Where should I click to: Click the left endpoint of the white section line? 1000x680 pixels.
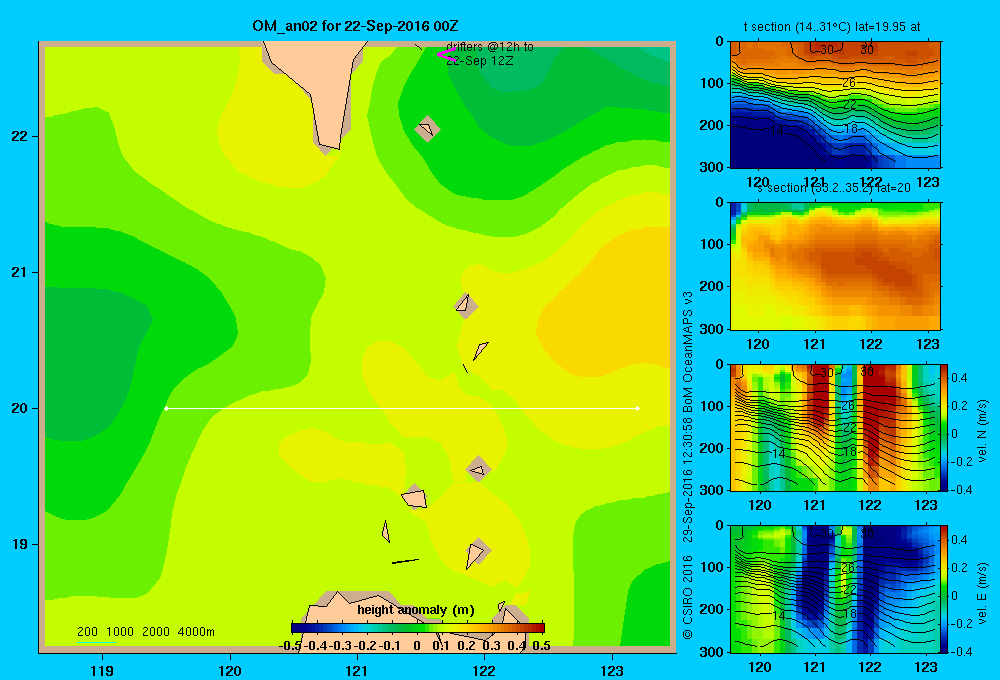(166, 408)
